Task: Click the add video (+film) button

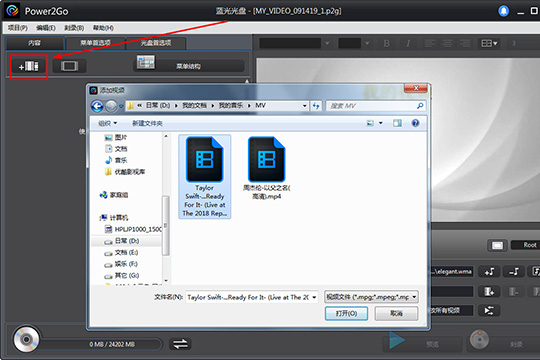Action: pos(29,66)
